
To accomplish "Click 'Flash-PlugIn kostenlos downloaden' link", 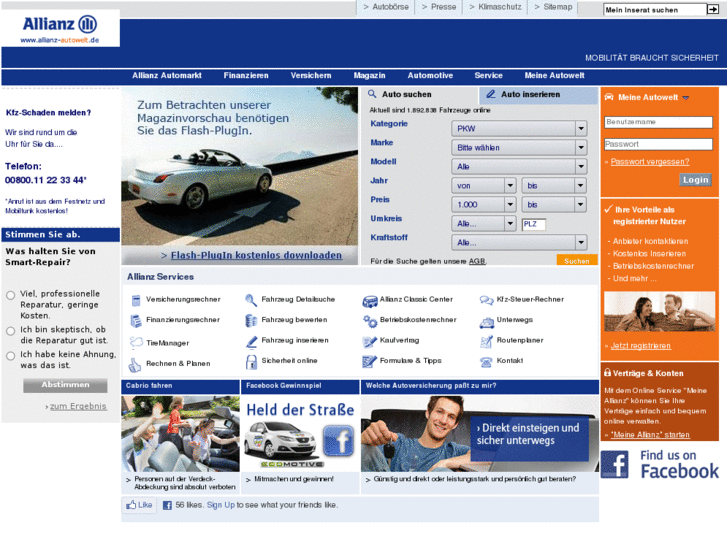I will tap(256, 256).
